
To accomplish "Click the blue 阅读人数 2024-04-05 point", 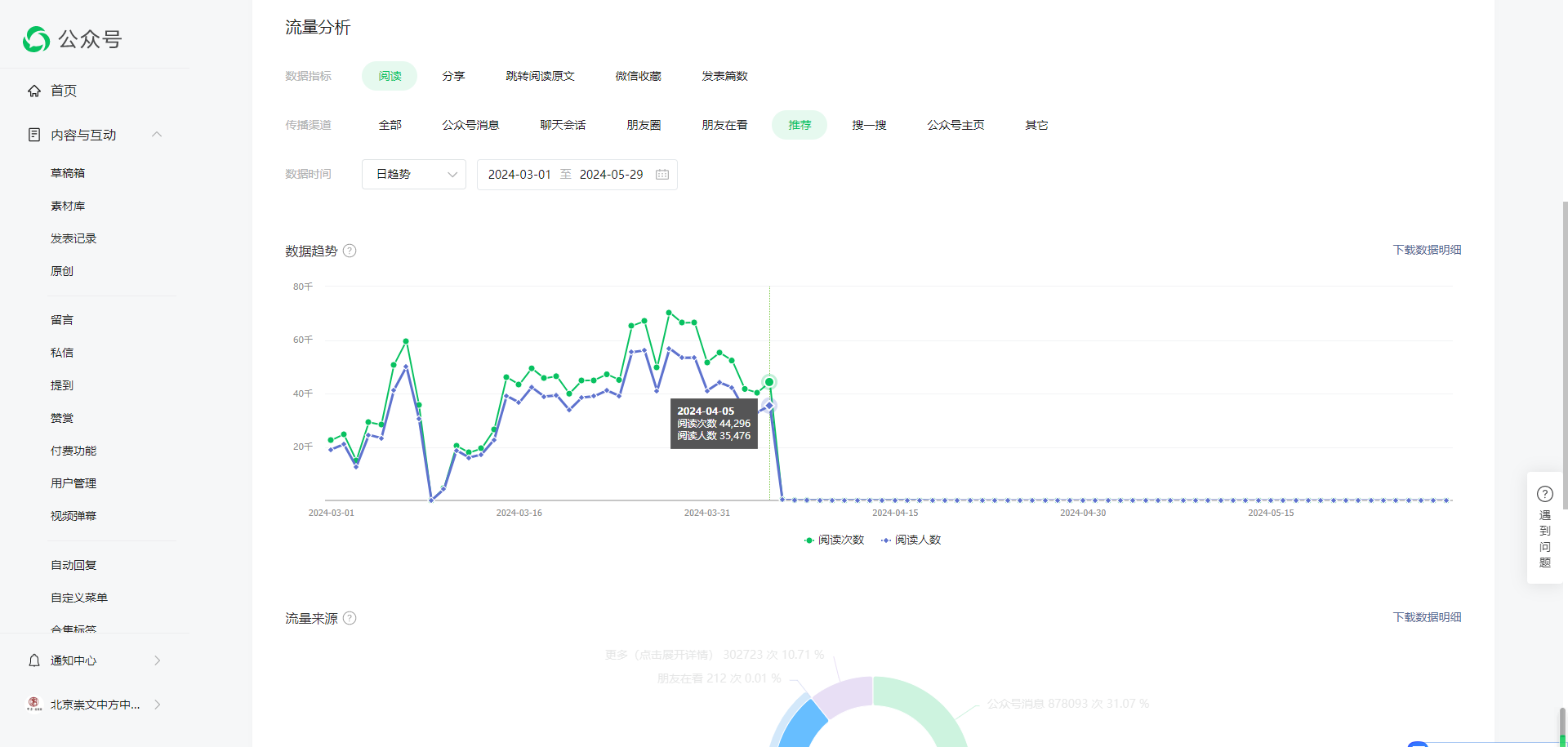I will (769, 406).
